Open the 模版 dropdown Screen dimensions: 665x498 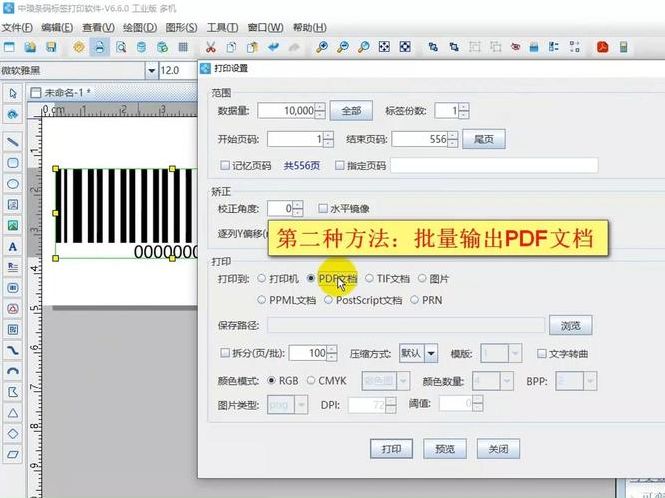[515, 353]
